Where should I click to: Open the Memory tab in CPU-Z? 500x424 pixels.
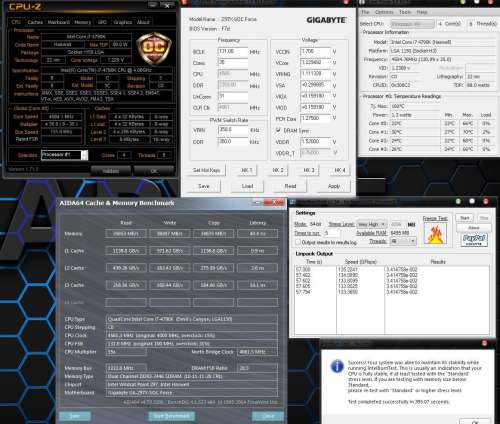click(83, 22)
